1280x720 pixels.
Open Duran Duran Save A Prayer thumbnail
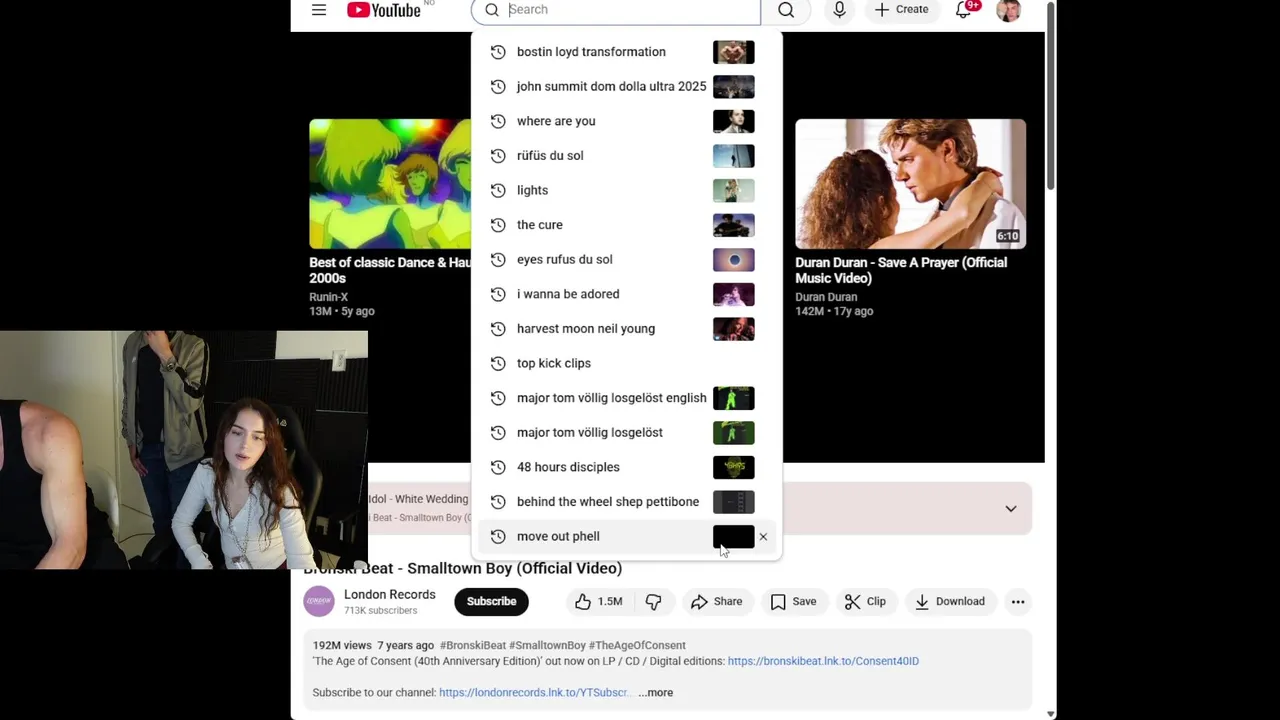pos(910,183)
